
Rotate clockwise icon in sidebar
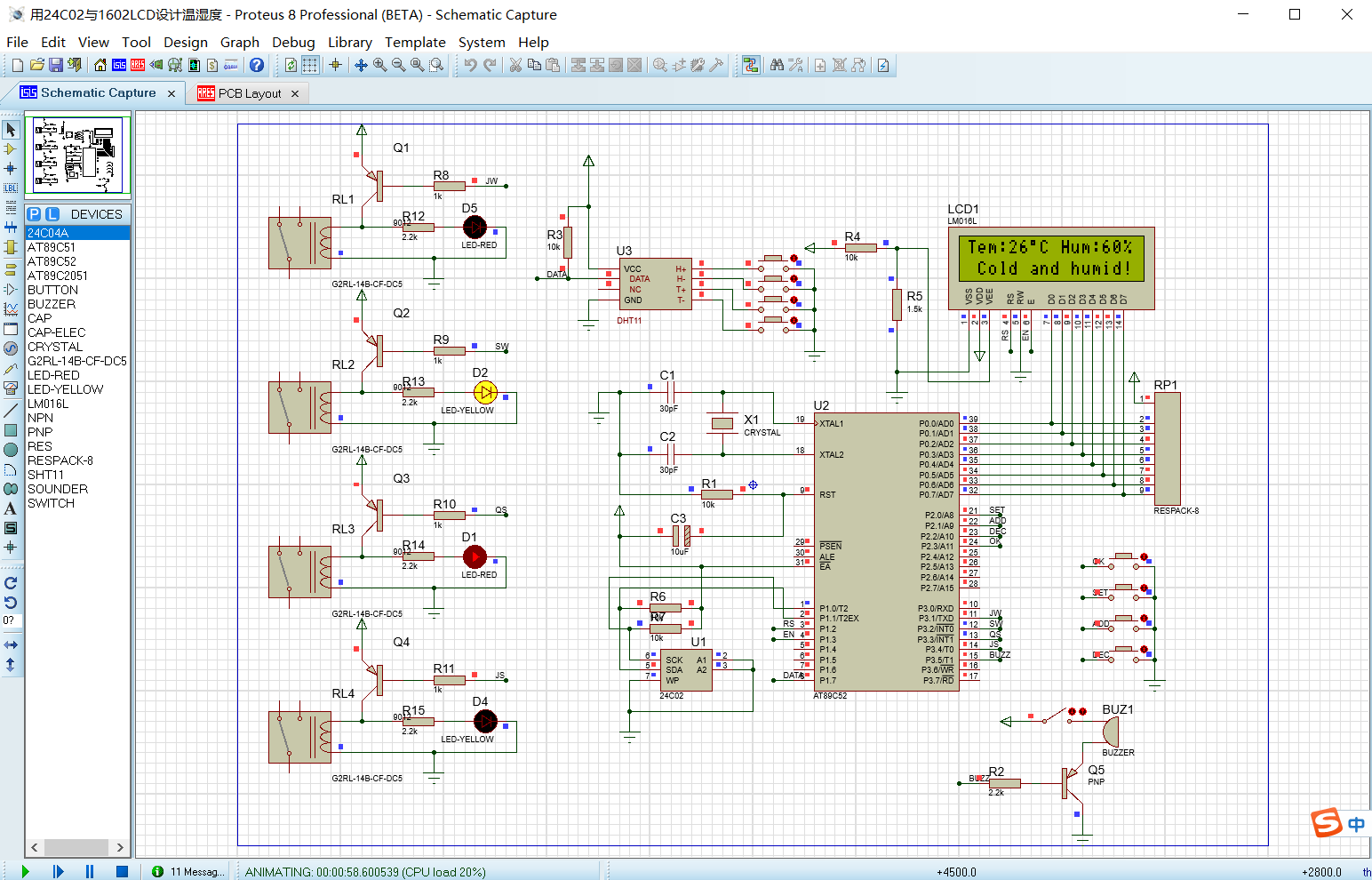click(x=11, y=583)
